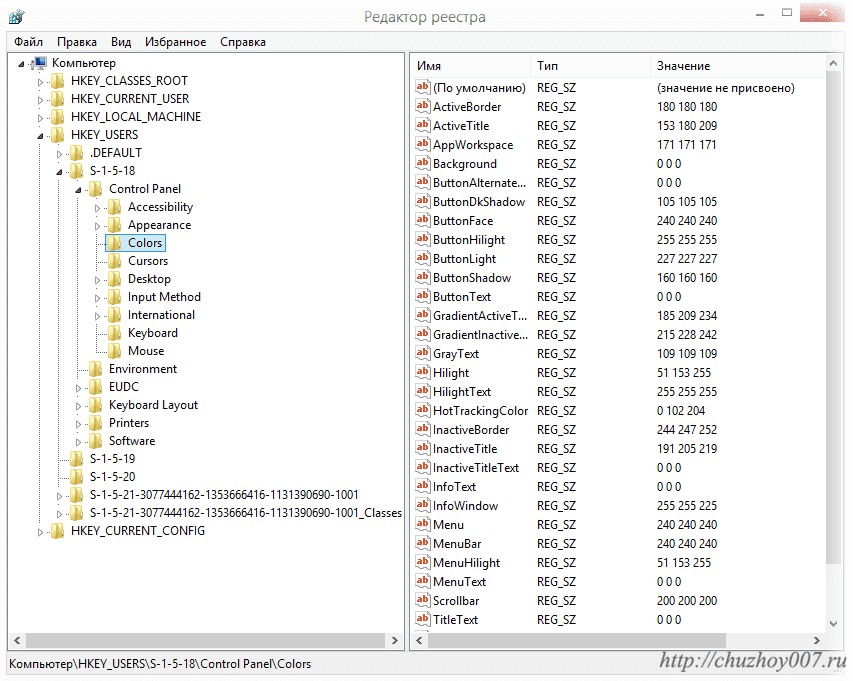Click the string icon beside Background value

(423, 163)
